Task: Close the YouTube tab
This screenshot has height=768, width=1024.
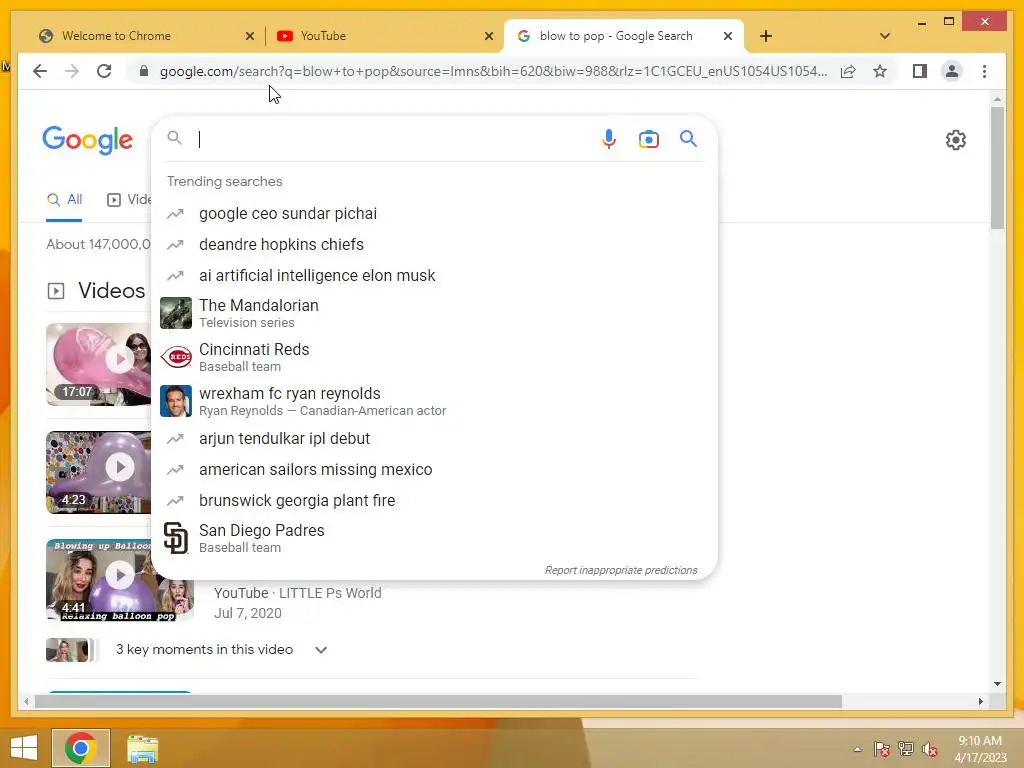Action: pos(488,37)
